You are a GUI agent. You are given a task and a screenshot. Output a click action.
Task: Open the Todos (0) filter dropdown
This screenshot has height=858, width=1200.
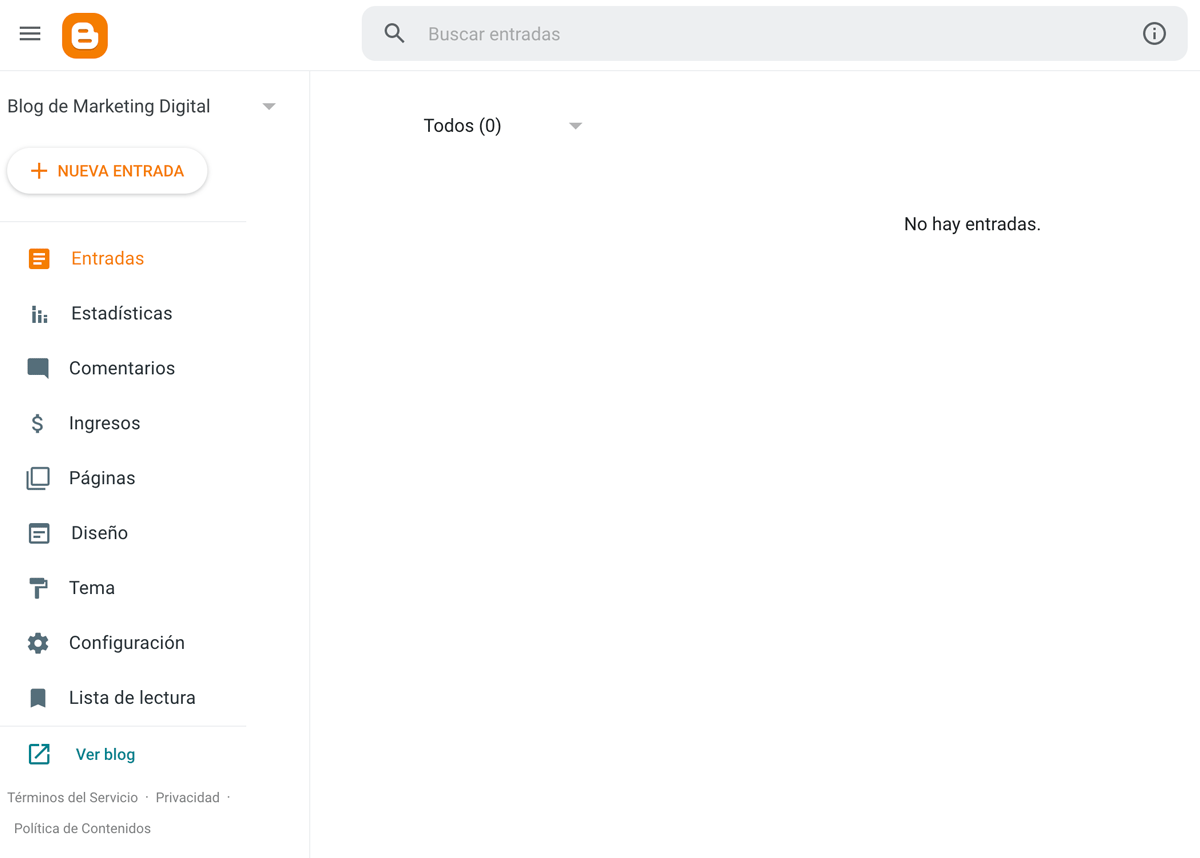tap(575, 126)
